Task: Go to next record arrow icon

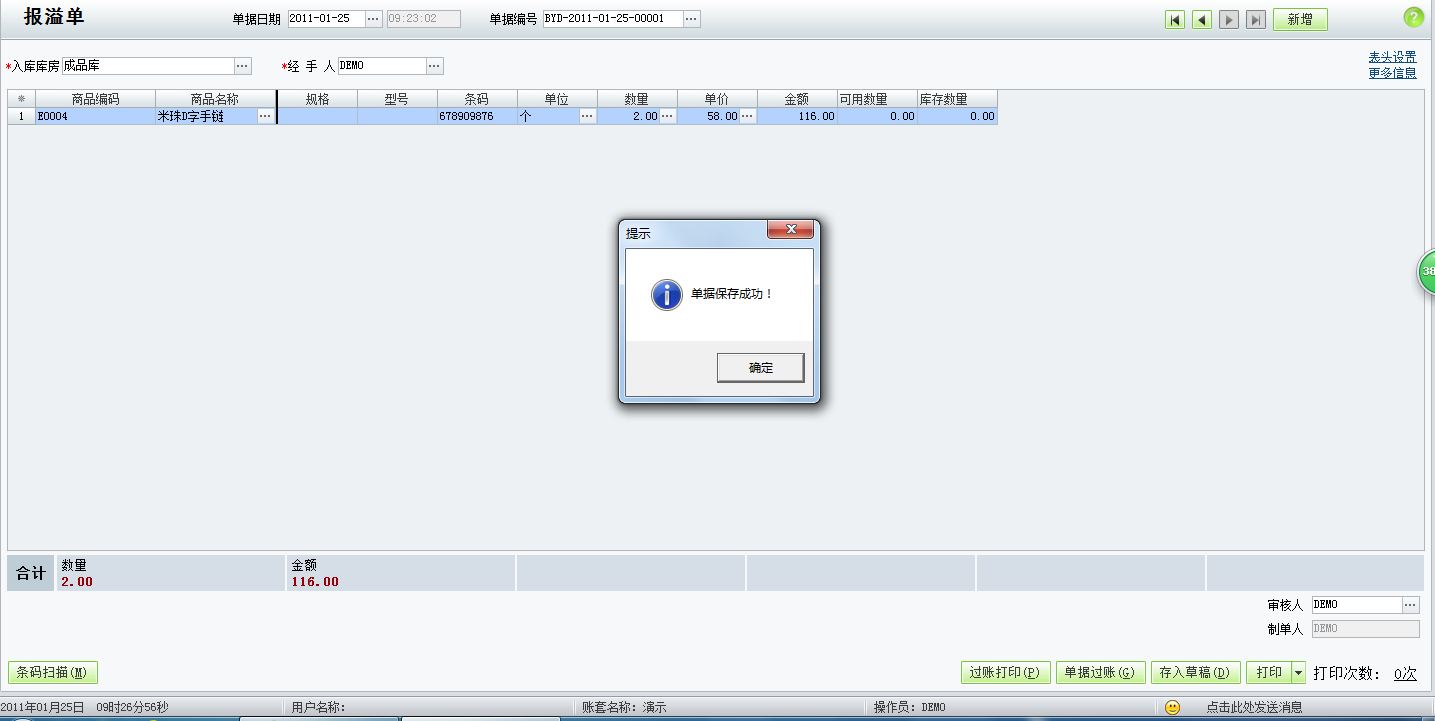Action: 1229,20
